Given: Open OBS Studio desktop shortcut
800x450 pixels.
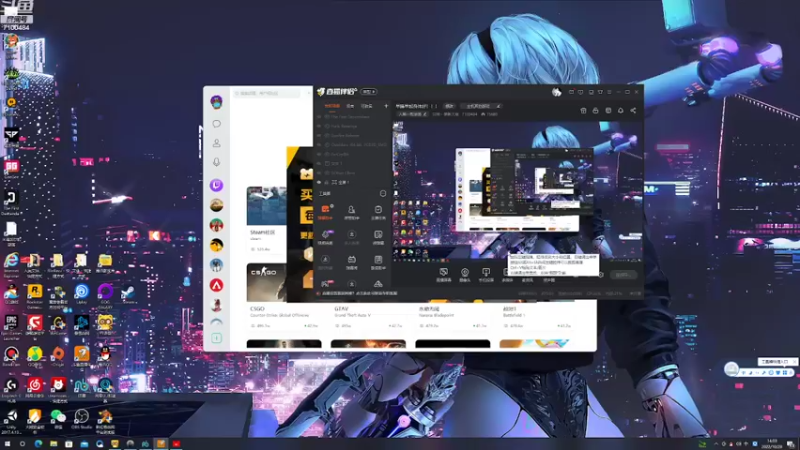Looking at the screenshot, I should click(x=81, y=419).
